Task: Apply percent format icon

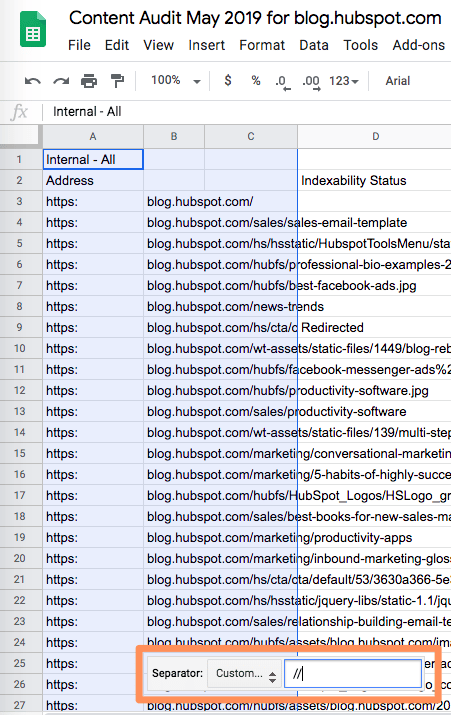Action: 256,81
